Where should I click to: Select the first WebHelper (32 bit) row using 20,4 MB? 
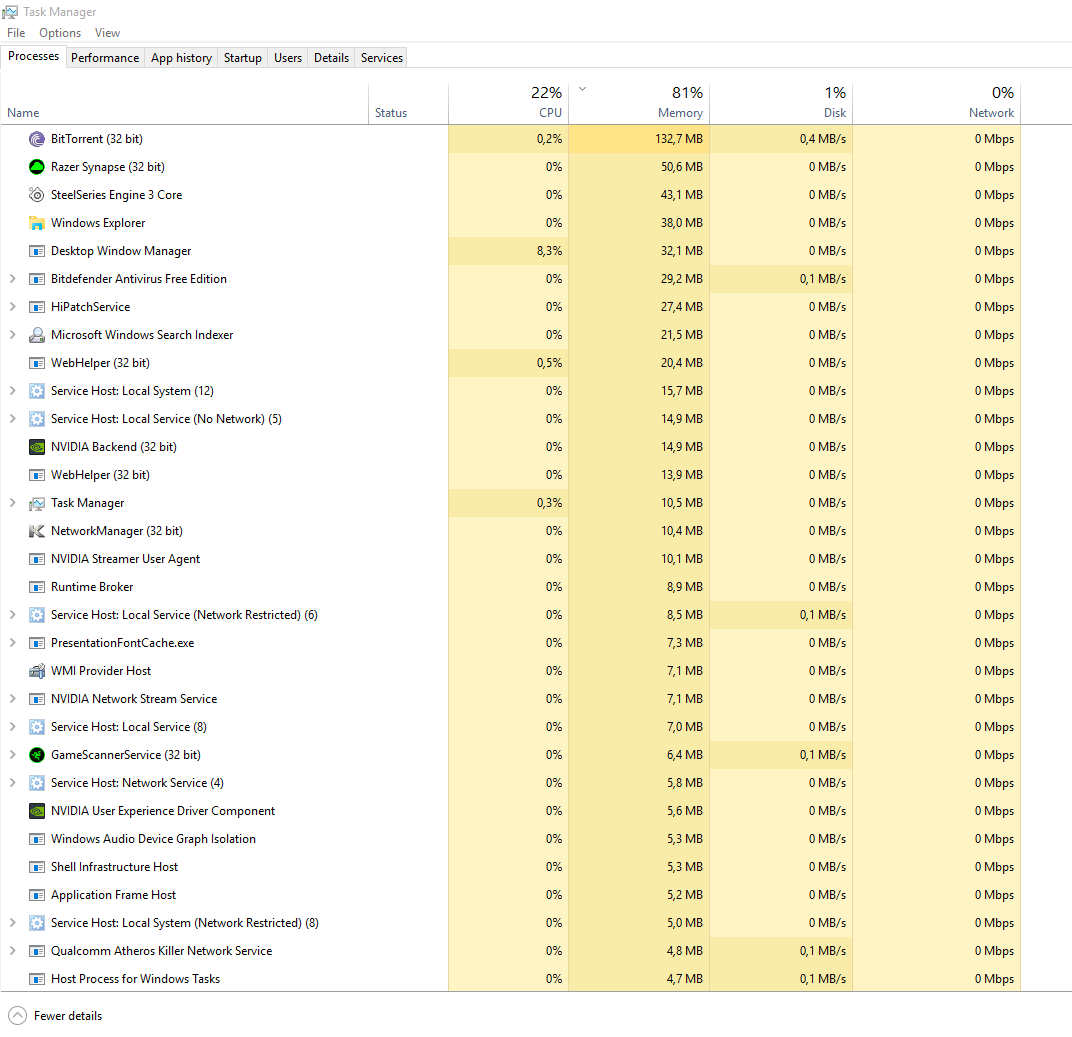pos(511,363)
